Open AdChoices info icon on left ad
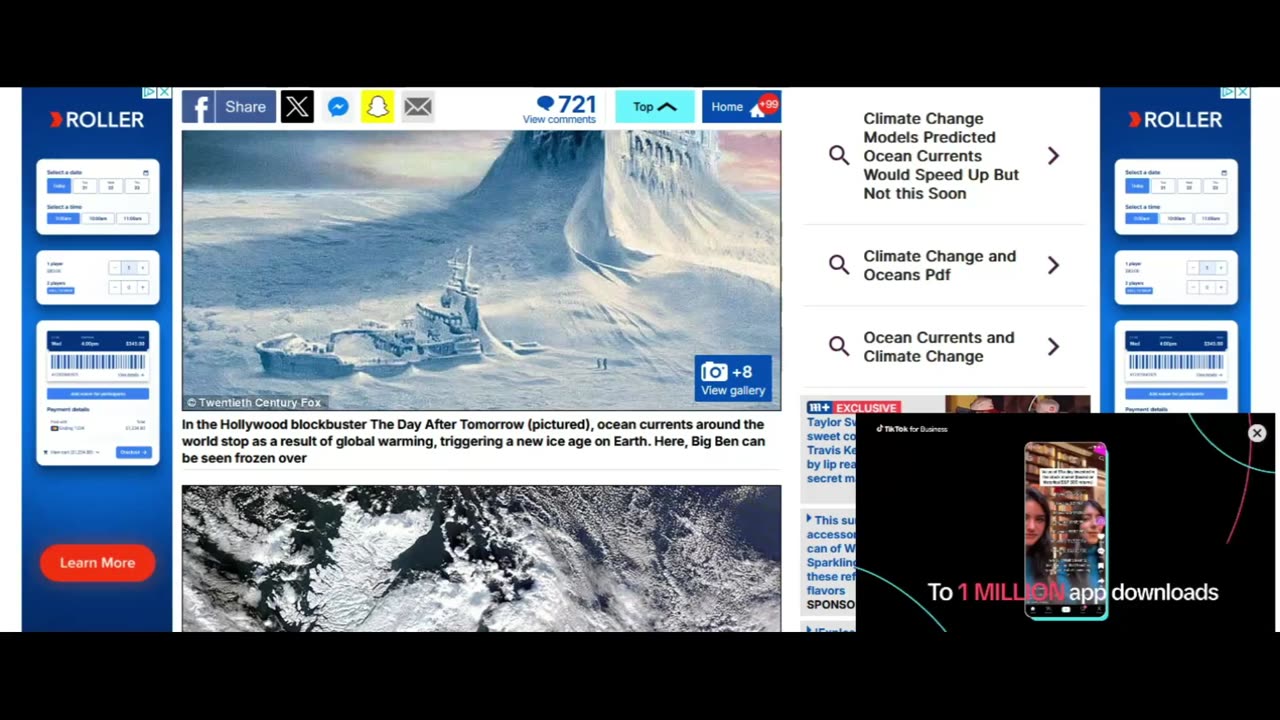Image resolution: width=1280 pixels, height=720 pixels. 149,92
